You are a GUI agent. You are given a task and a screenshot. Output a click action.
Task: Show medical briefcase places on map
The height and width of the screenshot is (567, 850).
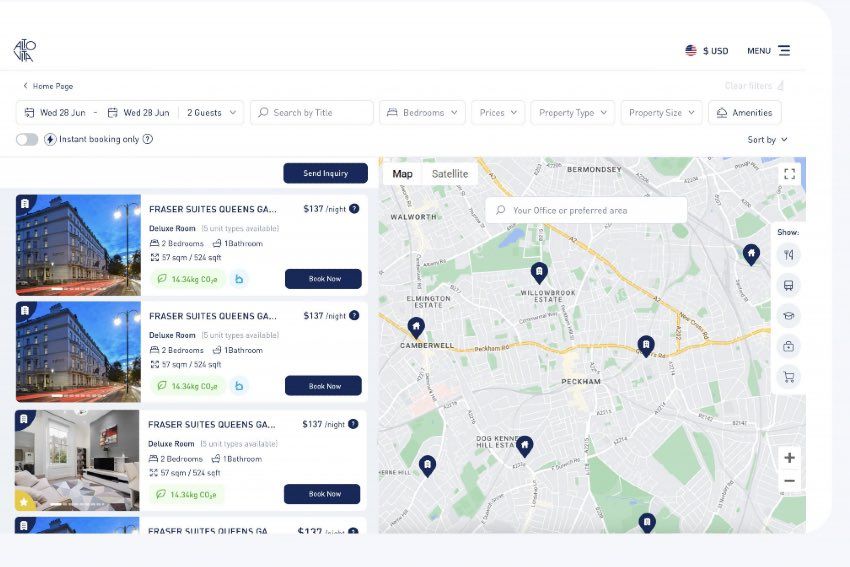pos(789,346)
